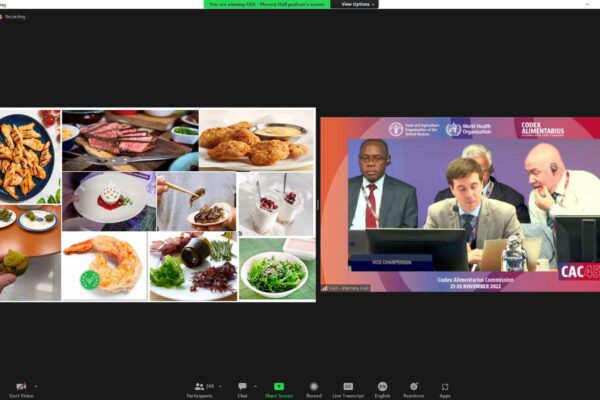Open the Apps icon in the toolbar

tap(445, 388)
